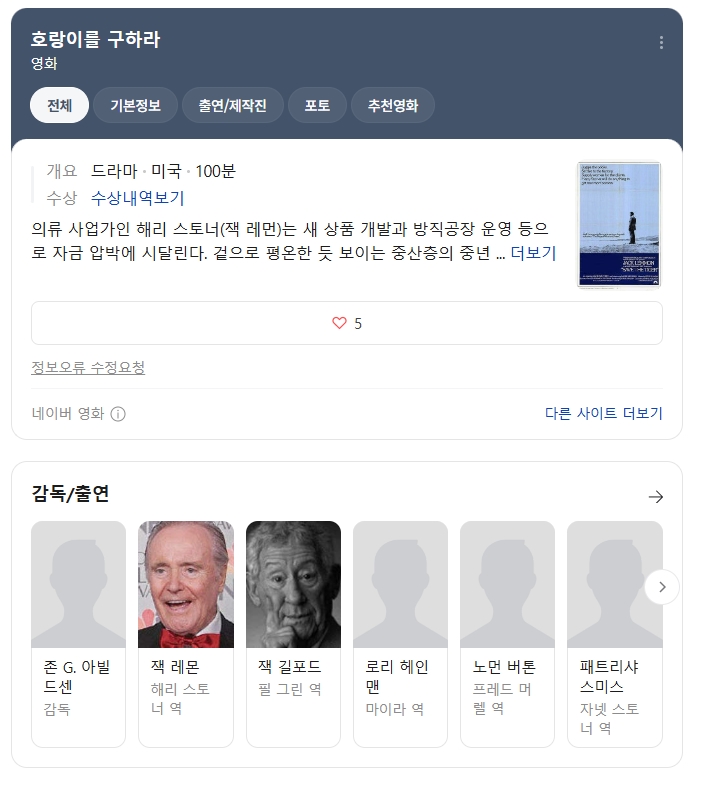Open the three-dot more options menu
Screen dimensions: 701x785
[x=661, y=43]
